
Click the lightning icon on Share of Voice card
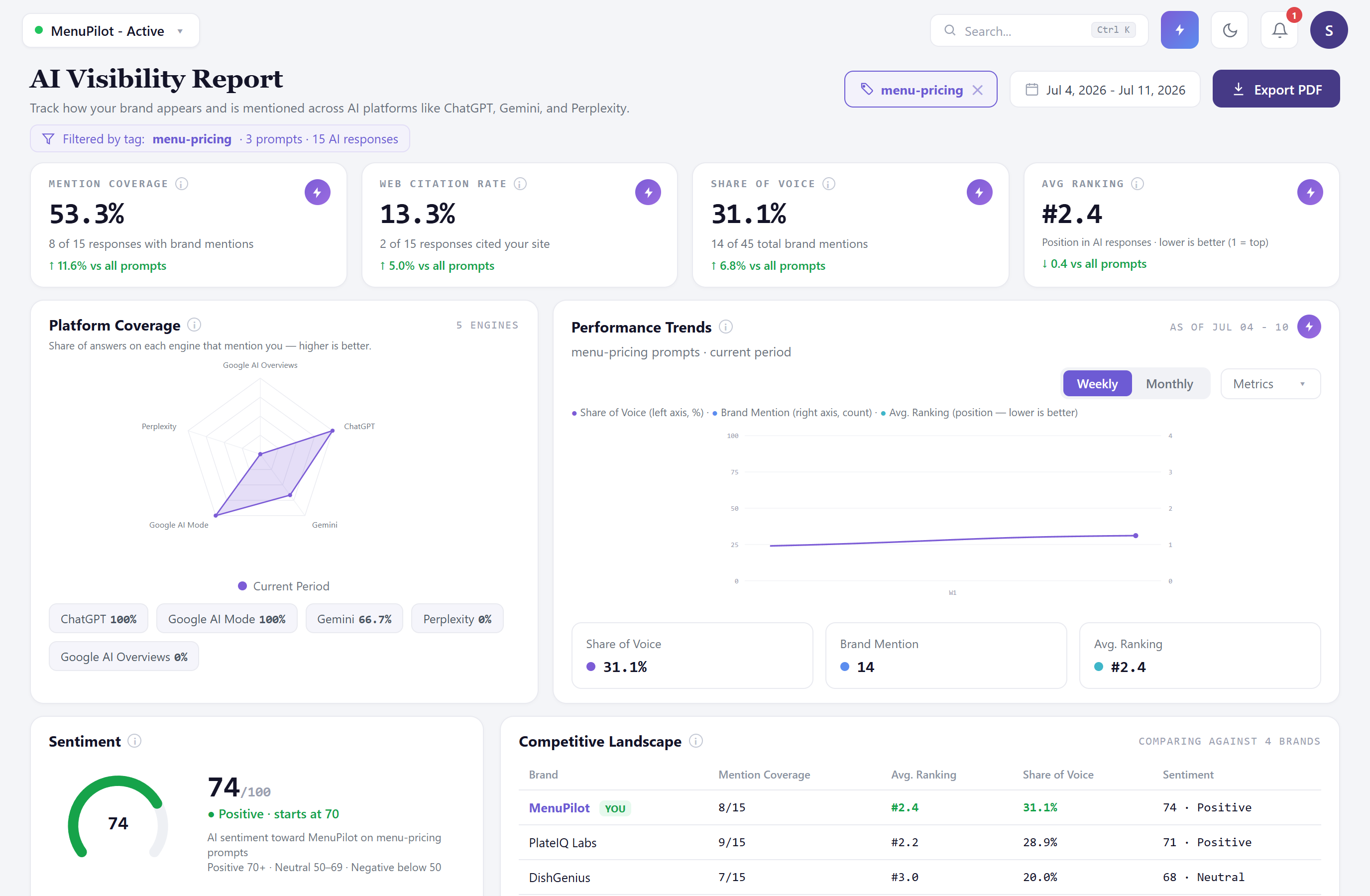(979, 192)
